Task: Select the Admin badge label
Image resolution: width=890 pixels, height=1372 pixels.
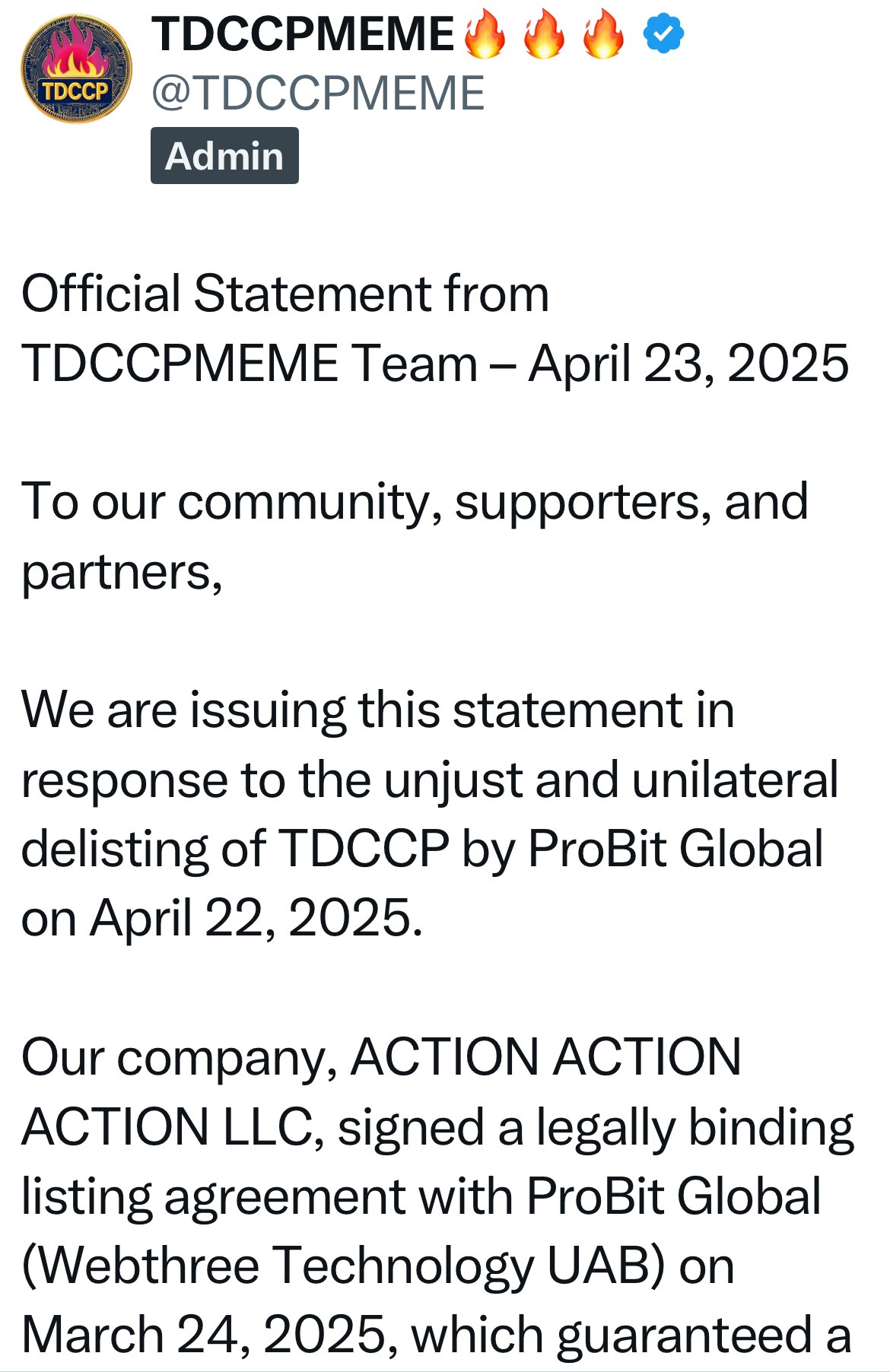Action: [x=223, y=157]
